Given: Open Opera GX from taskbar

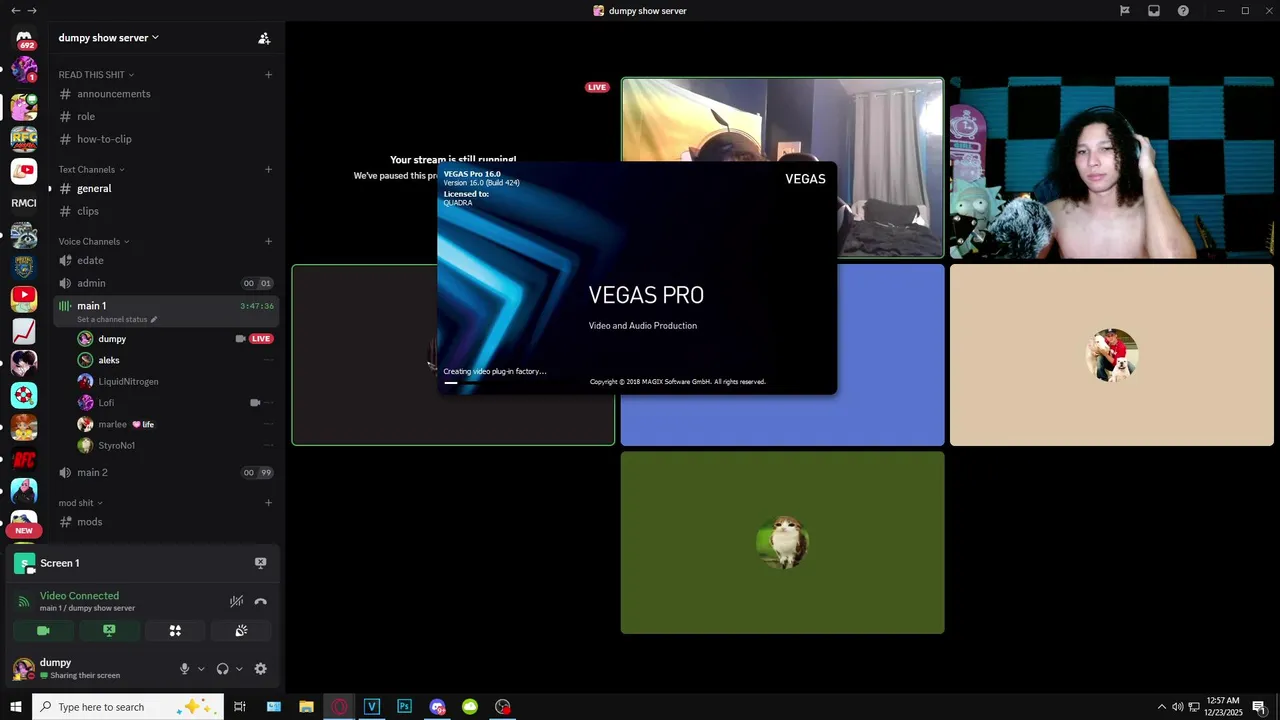Looking at the screenshot, I should [x=339, y=707].
